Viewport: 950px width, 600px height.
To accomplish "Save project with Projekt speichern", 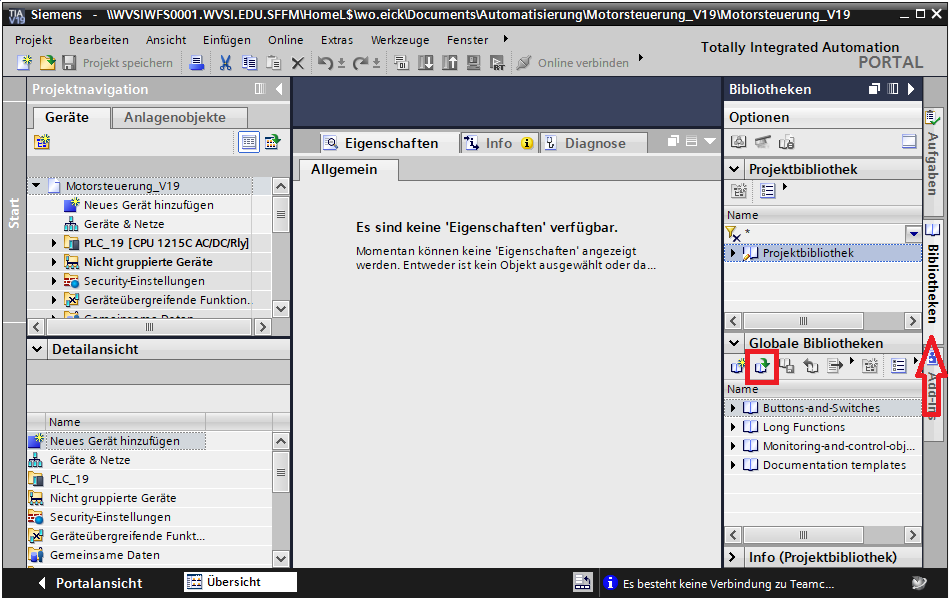I will [x=118, y=62].
